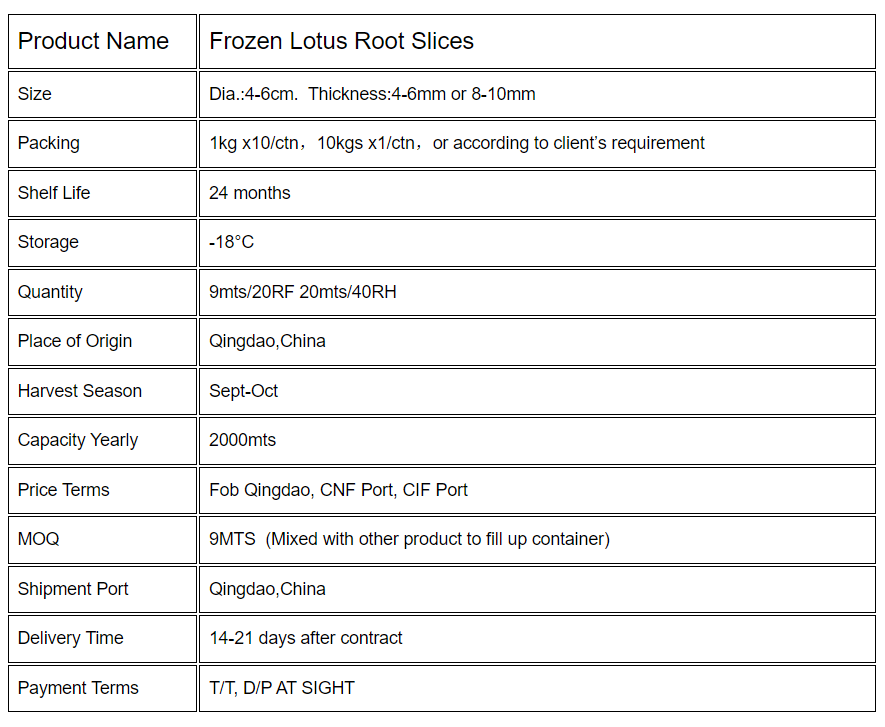The height and width of the screenshot is (727, 885).
Task: Click the Packing label cell
Action: pos(49,143)
